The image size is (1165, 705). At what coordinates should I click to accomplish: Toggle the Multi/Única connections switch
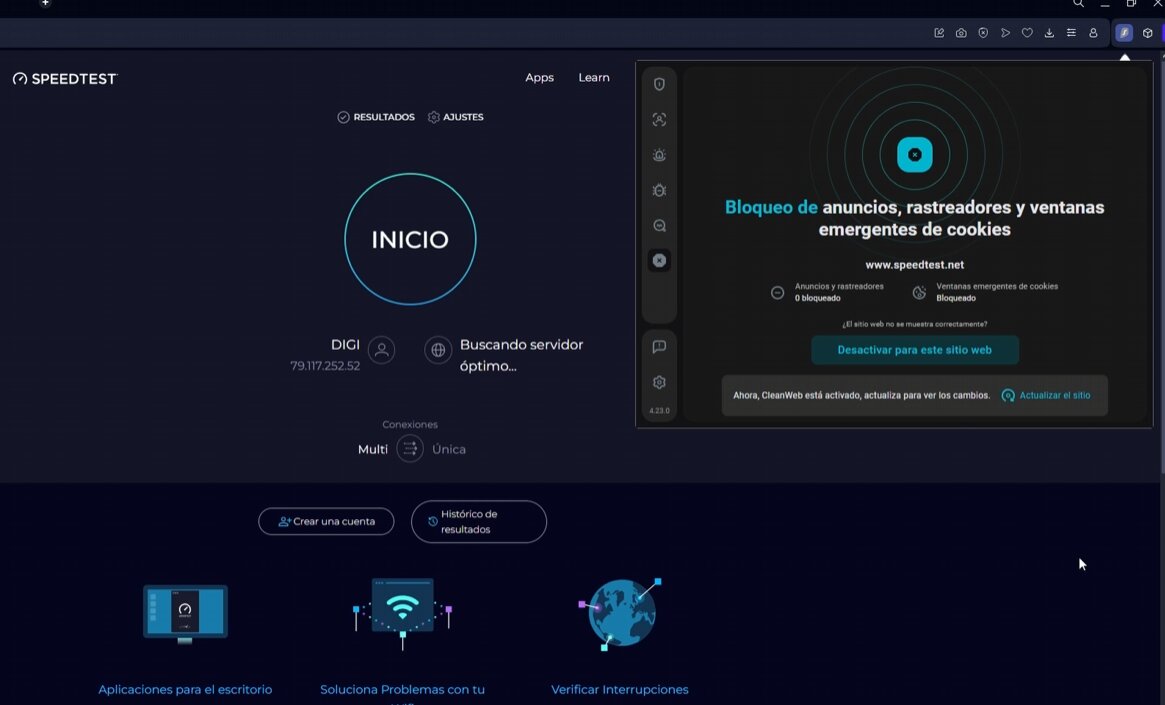click(x=410, y=449)
